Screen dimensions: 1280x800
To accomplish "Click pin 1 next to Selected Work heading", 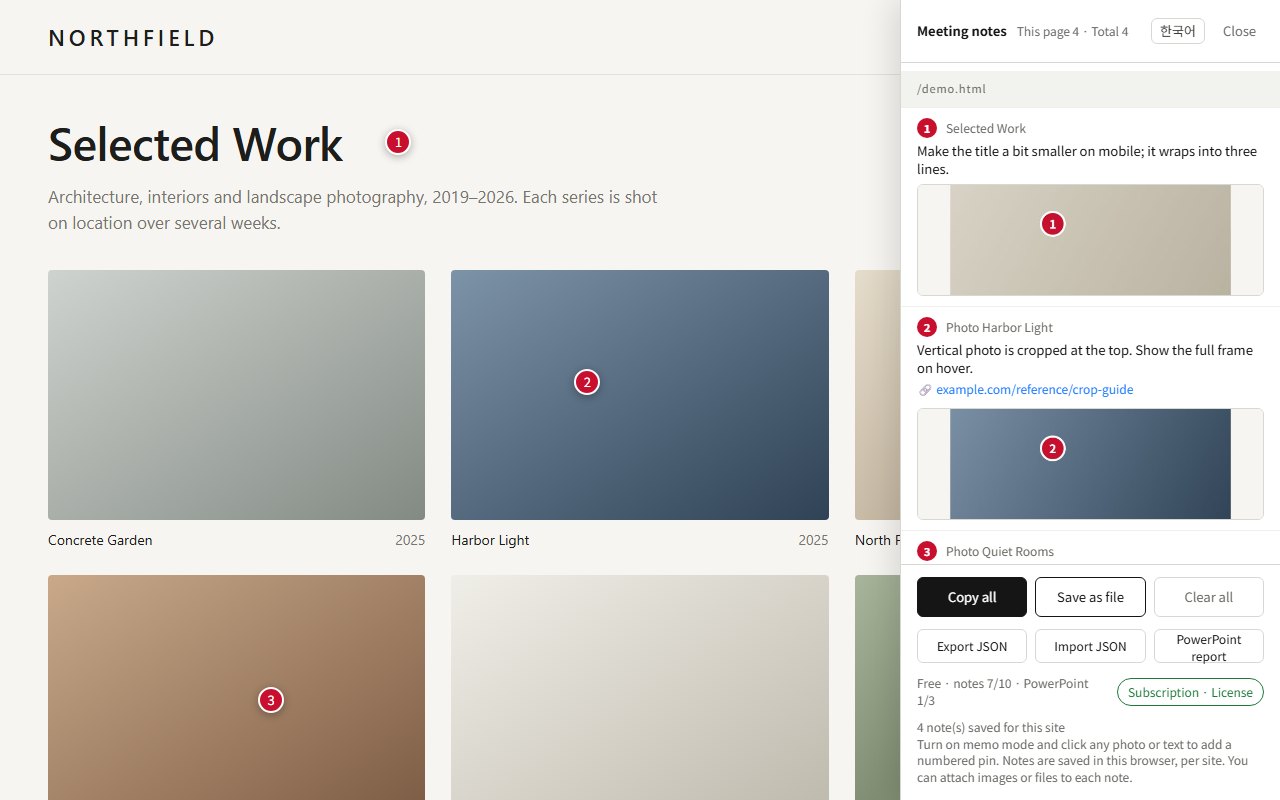I will (398, 142).
